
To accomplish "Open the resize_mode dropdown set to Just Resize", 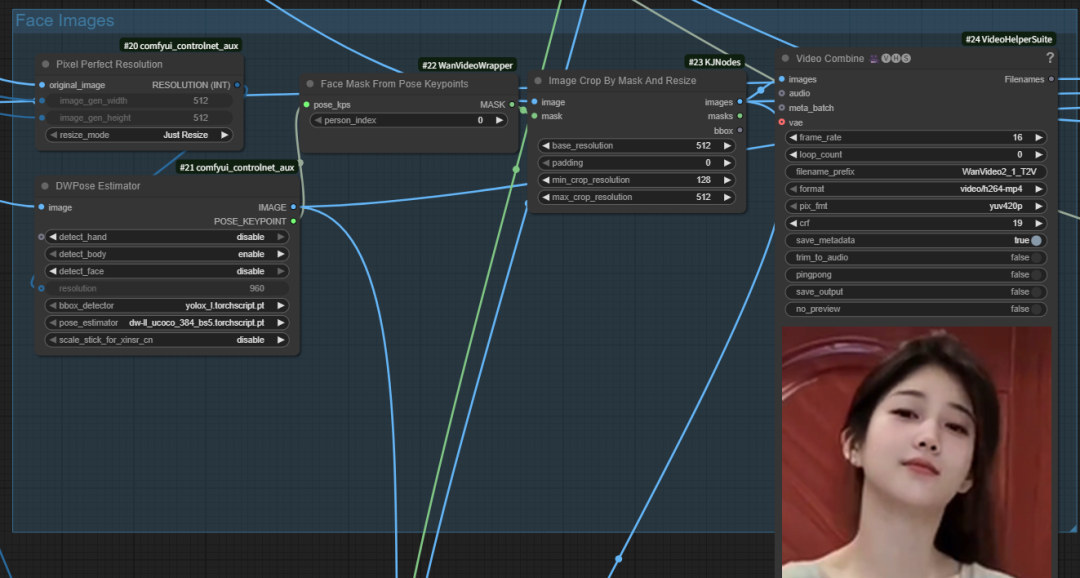I will [138, 135].
